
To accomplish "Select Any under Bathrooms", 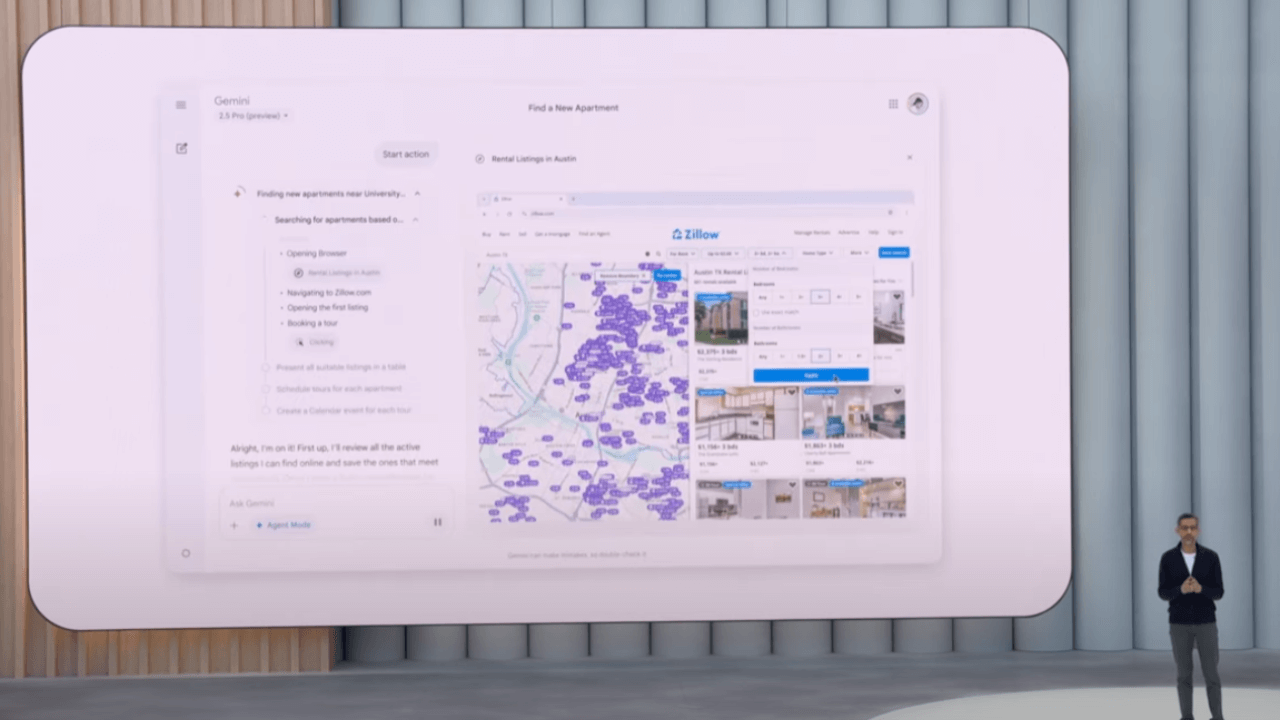I will click(x=762, y=356).
